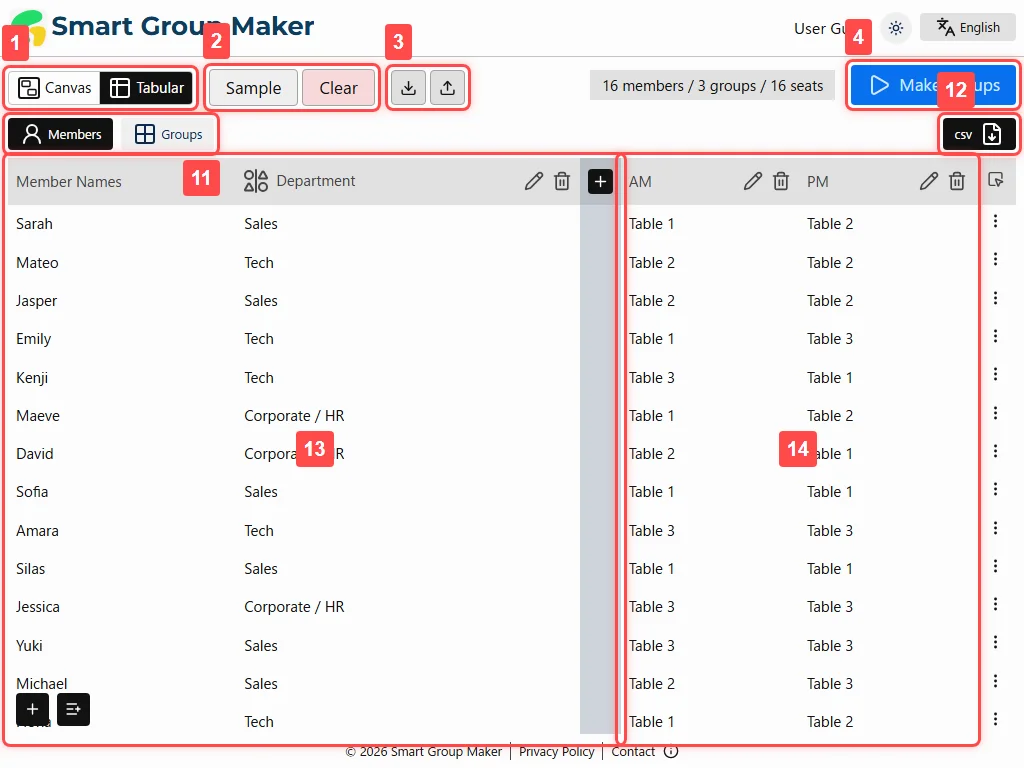Click the Department attribute type icon
This screenshot has width=1024, height=768.
[255, 181]
